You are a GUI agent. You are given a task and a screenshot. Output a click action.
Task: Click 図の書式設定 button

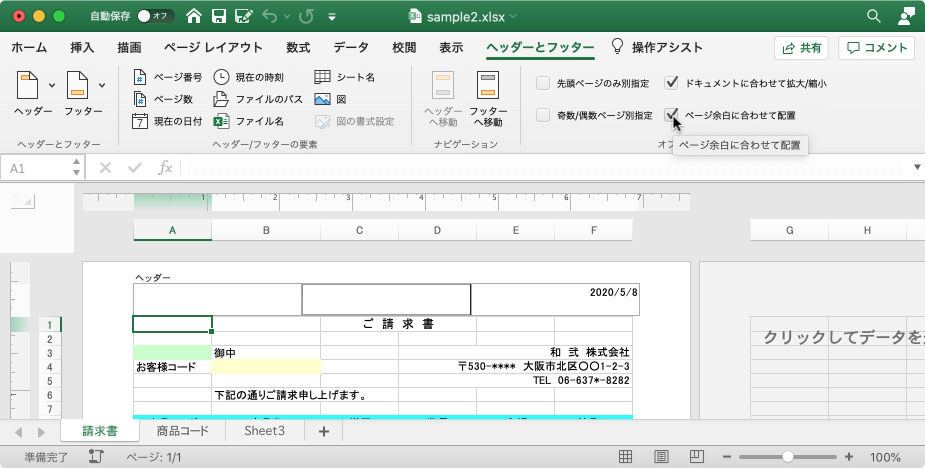[354, 121]
